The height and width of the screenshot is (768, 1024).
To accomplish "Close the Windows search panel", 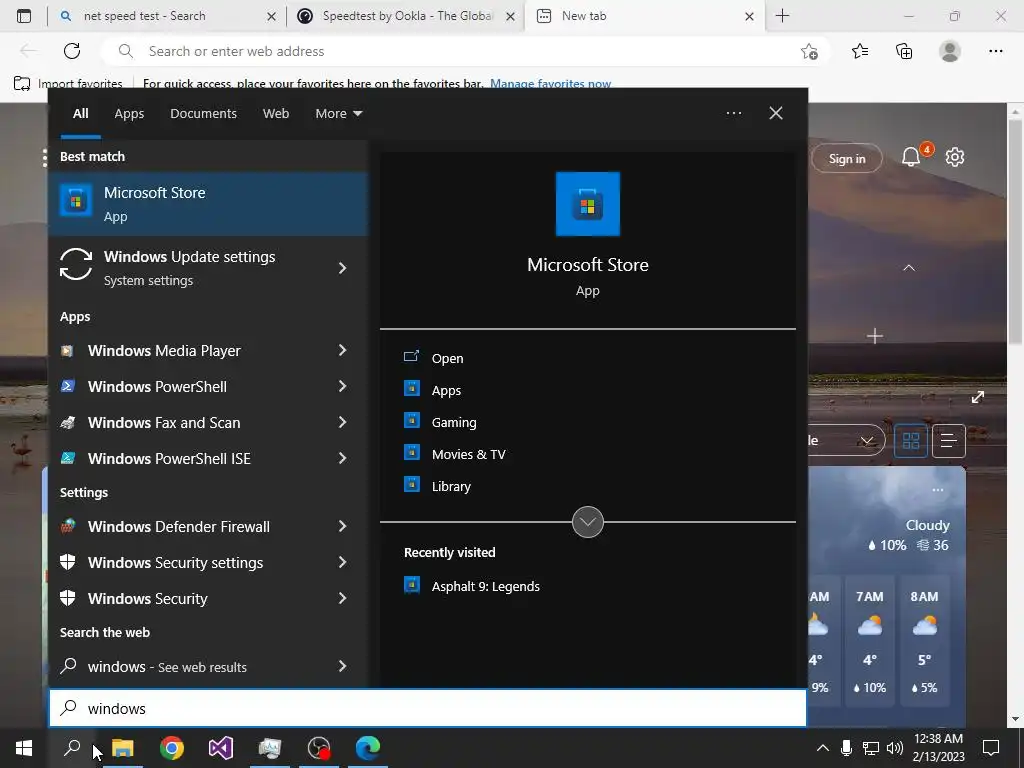I will 776,113.
